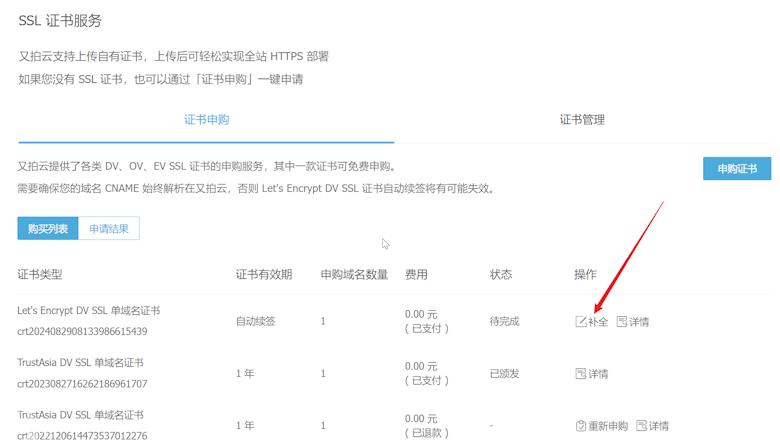Screen dimensions: 780x448
Task: Click the 证书类型 column header
Action: pyautogui.click(x=40, y=274)
